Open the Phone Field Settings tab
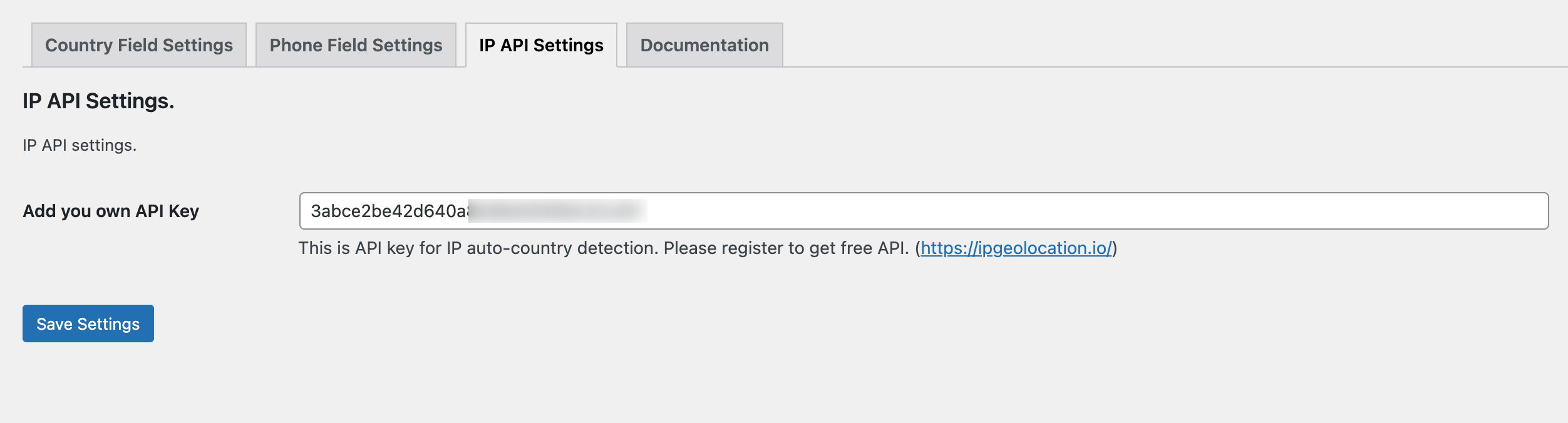This screenshot has width=1568, height=423. [x=356, y=45]
